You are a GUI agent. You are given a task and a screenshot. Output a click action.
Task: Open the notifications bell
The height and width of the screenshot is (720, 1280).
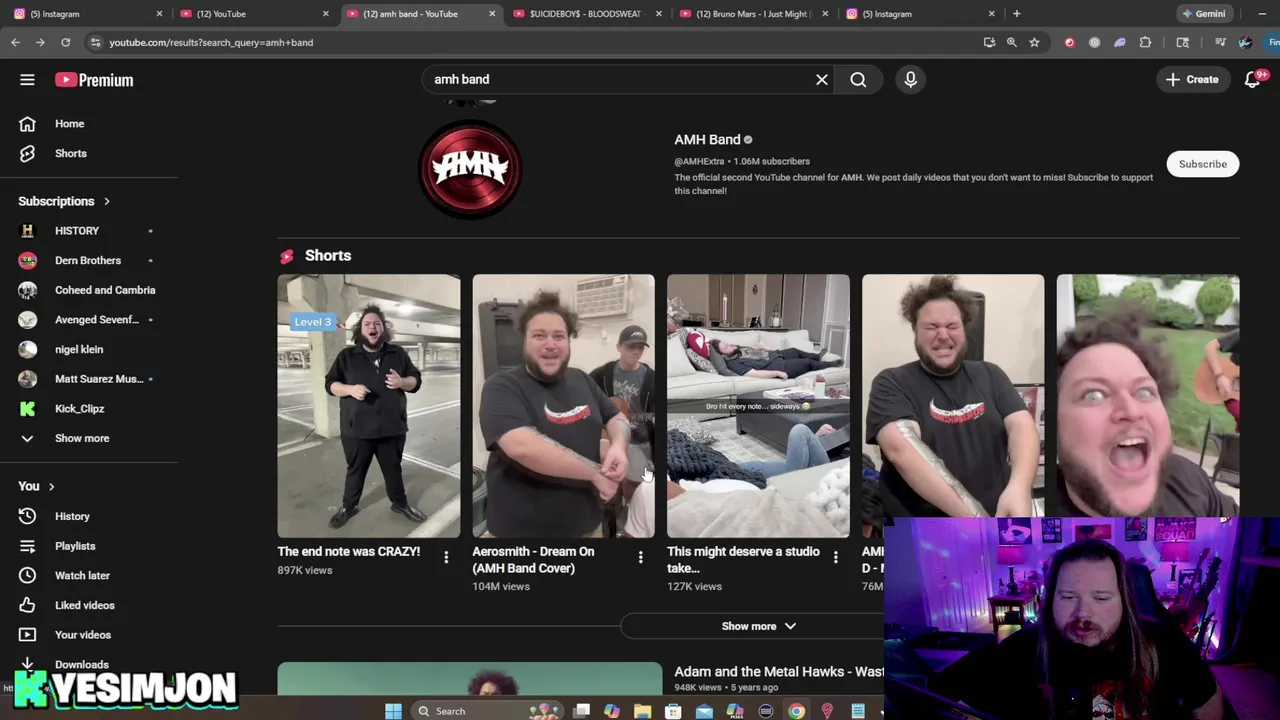(x=1252, y=79)
